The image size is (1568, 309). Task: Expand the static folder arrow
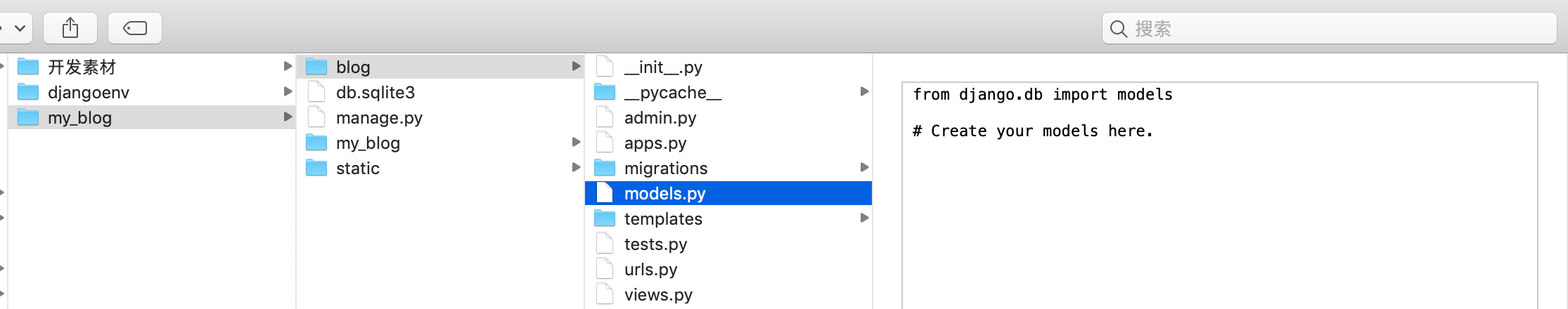[576, 167]
